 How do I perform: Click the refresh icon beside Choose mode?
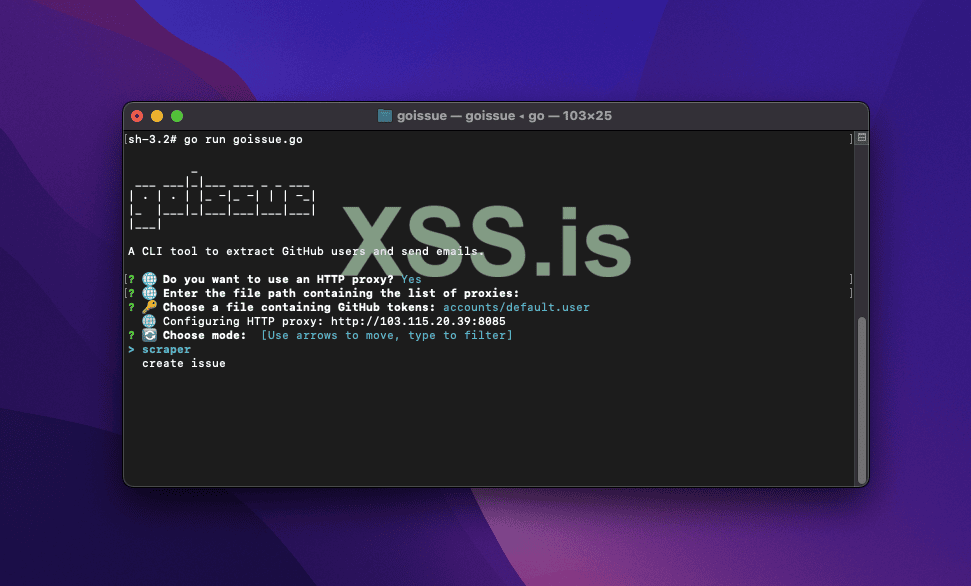(x=149, y=335)
